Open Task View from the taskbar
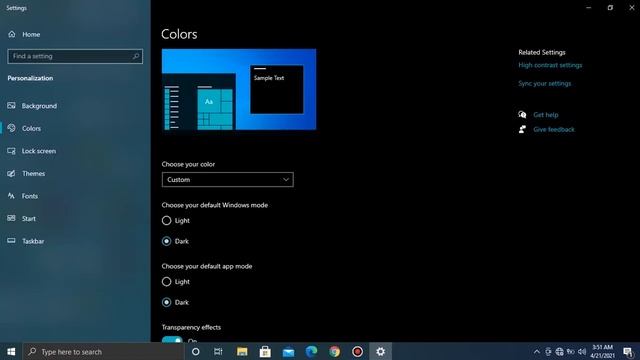 (x=218, y=351)
